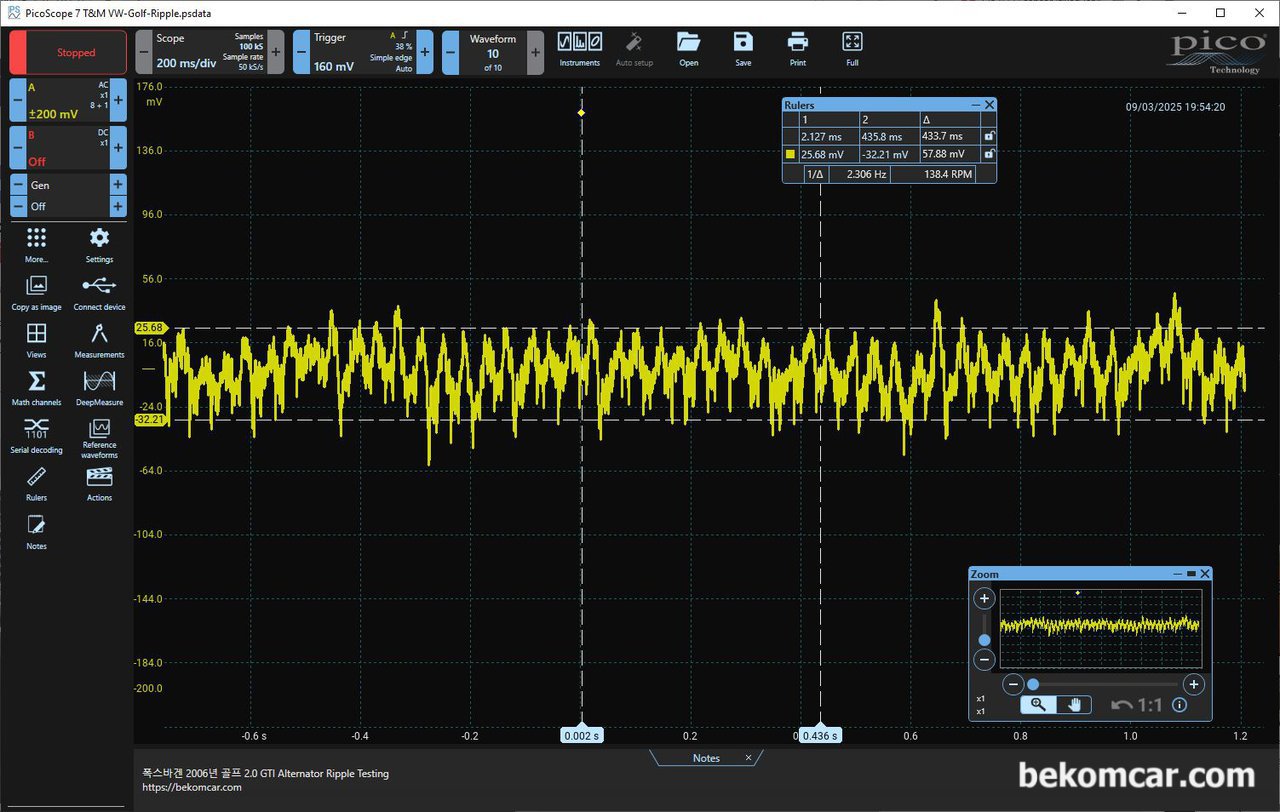Launch the DeepMeasure tool
Image resolution: width=1280 pixels, height=812 pixels.
(x=99, y=387)
